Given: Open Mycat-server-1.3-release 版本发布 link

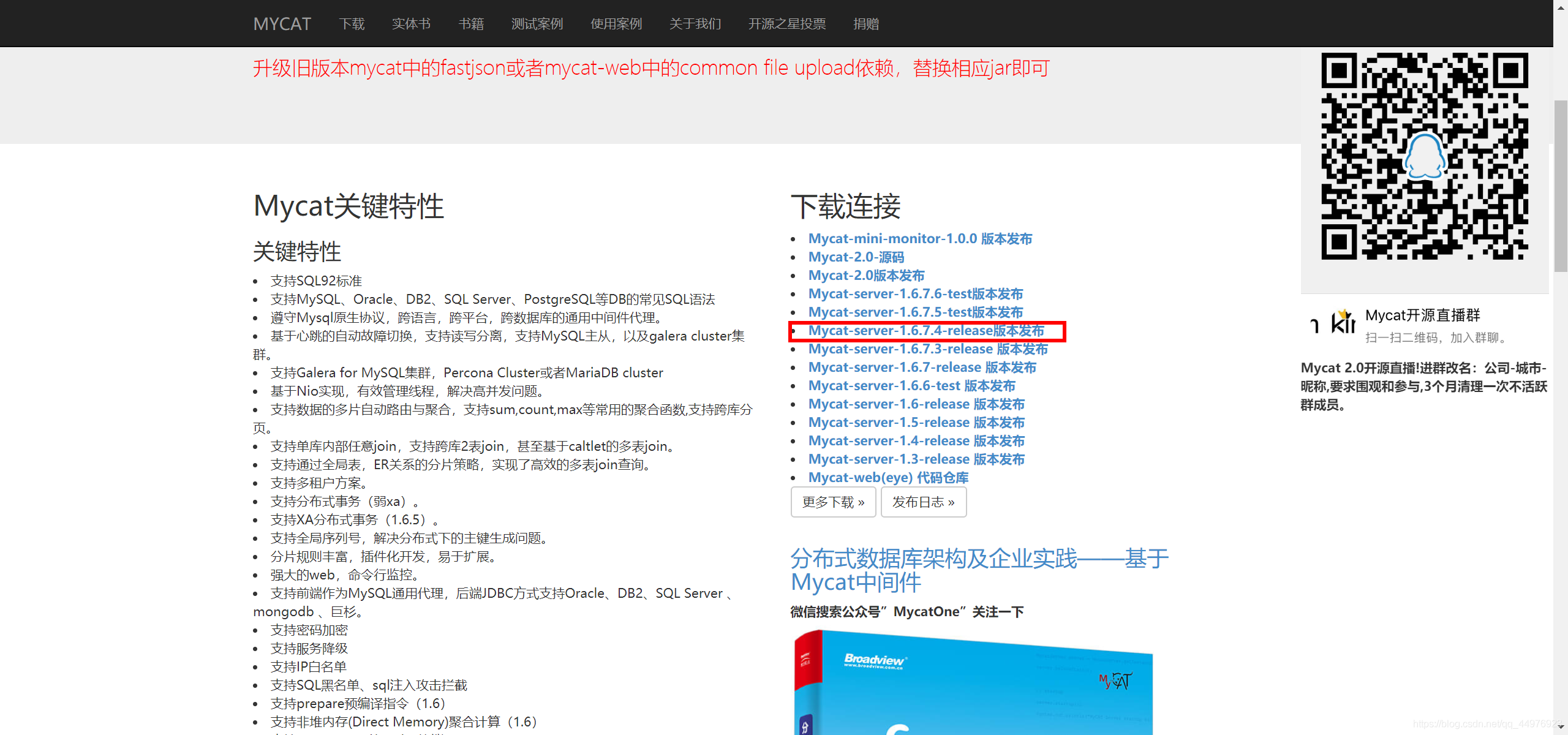Looking at the screenshot, I should pos(916,459).
